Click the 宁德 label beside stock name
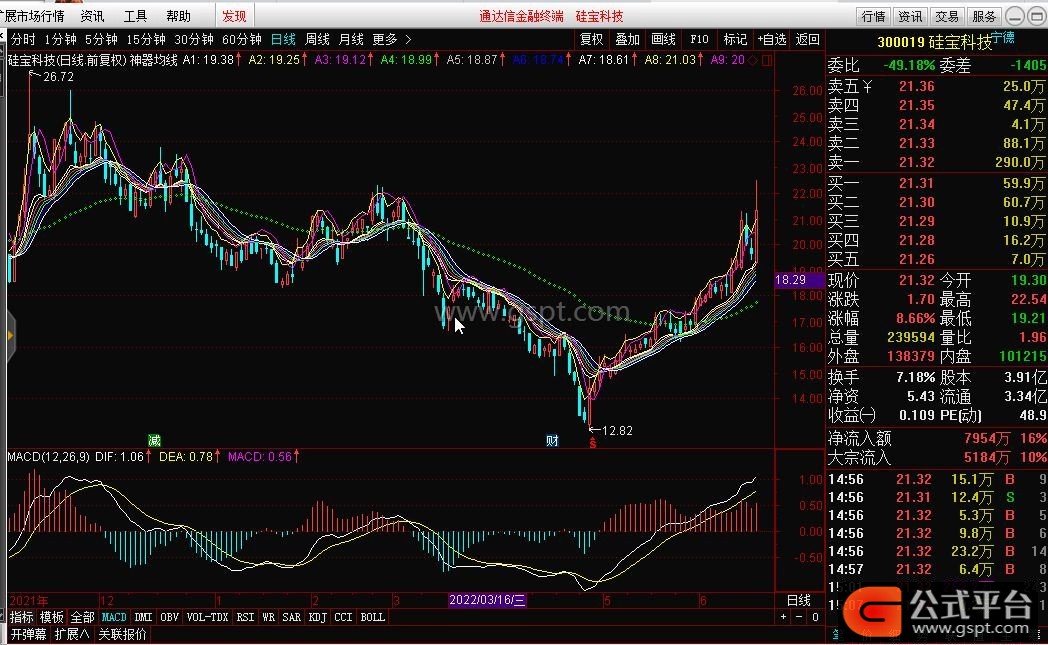 point(1003,37)
